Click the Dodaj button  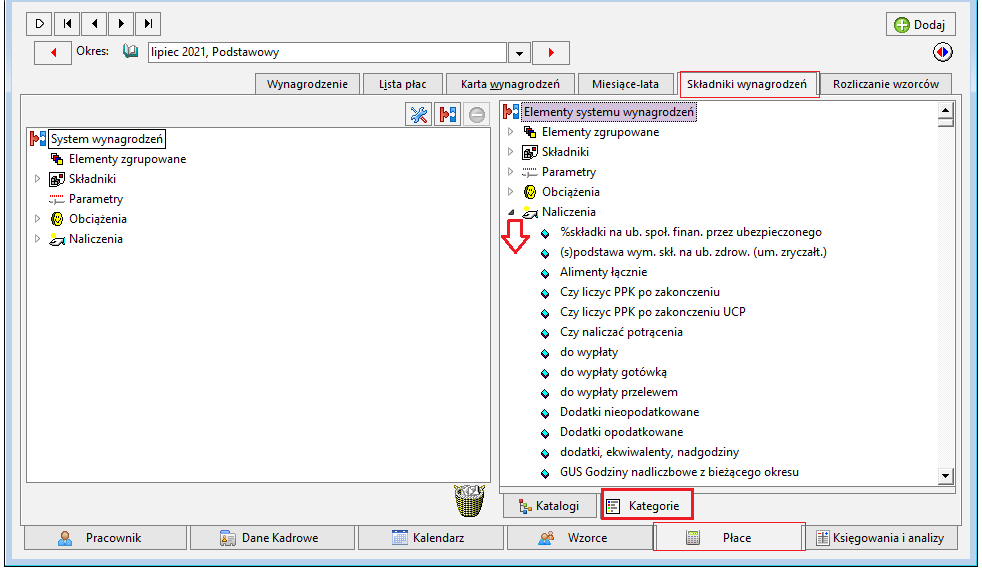pos(920,24)
